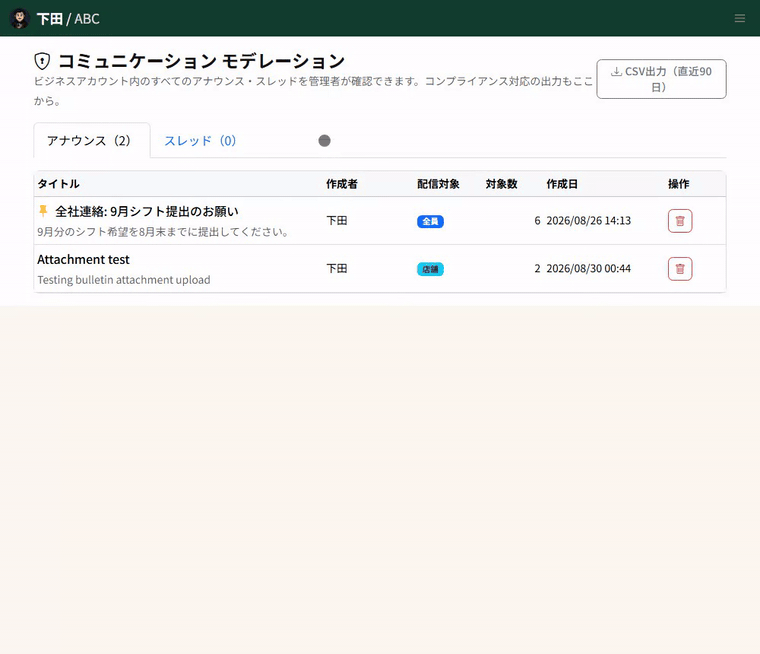Screen dimensions: 760x654
Task: Click date 2026/08/26 14:13
Action: (588, 221)
